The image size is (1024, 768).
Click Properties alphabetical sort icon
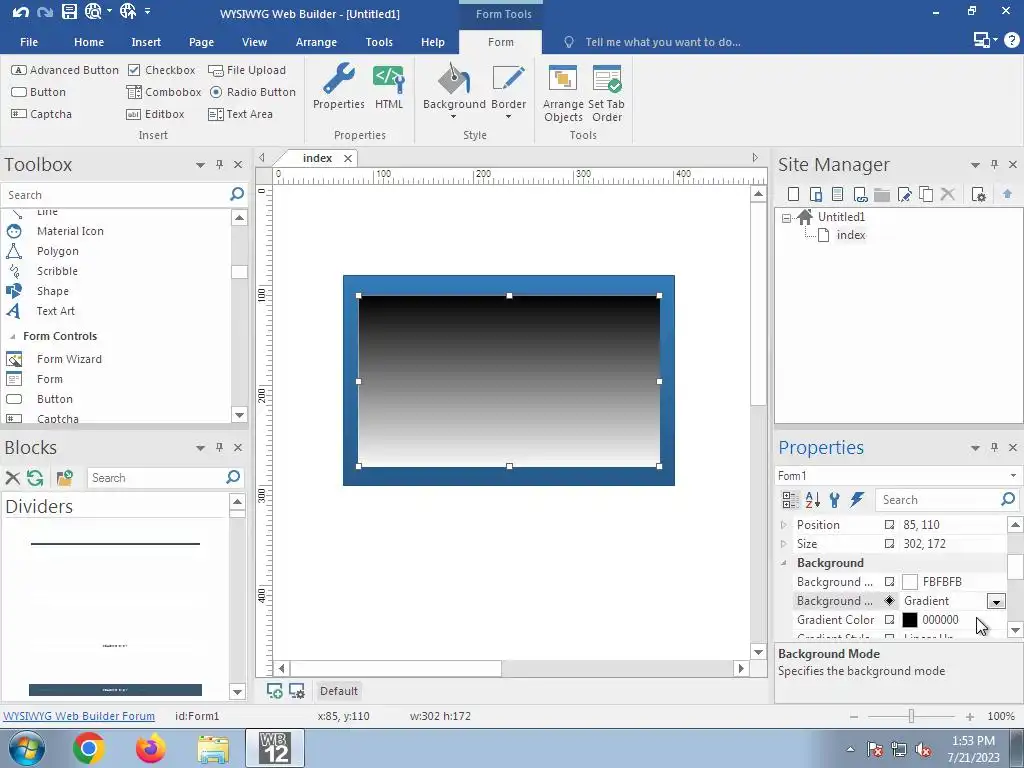[x=812, y=500]
